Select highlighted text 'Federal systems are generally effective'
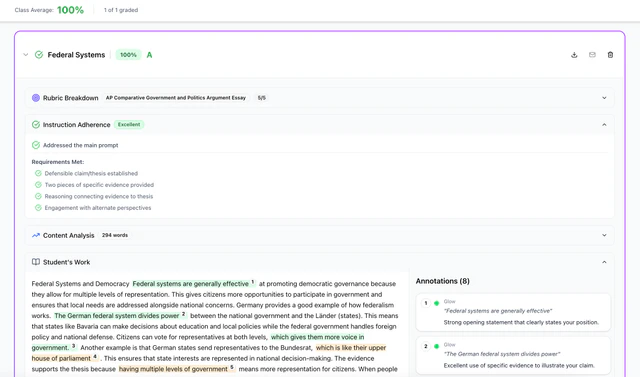640x377 pixels. pos(191,284)
